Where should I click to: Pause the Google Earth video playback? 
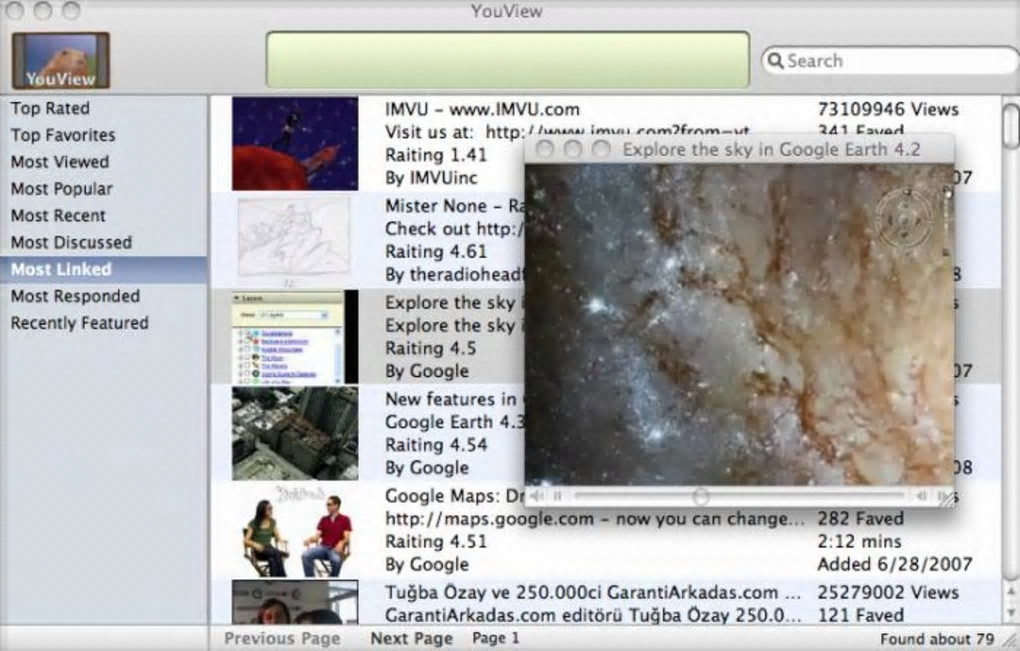pyautogui.click(x=557, y=496)
